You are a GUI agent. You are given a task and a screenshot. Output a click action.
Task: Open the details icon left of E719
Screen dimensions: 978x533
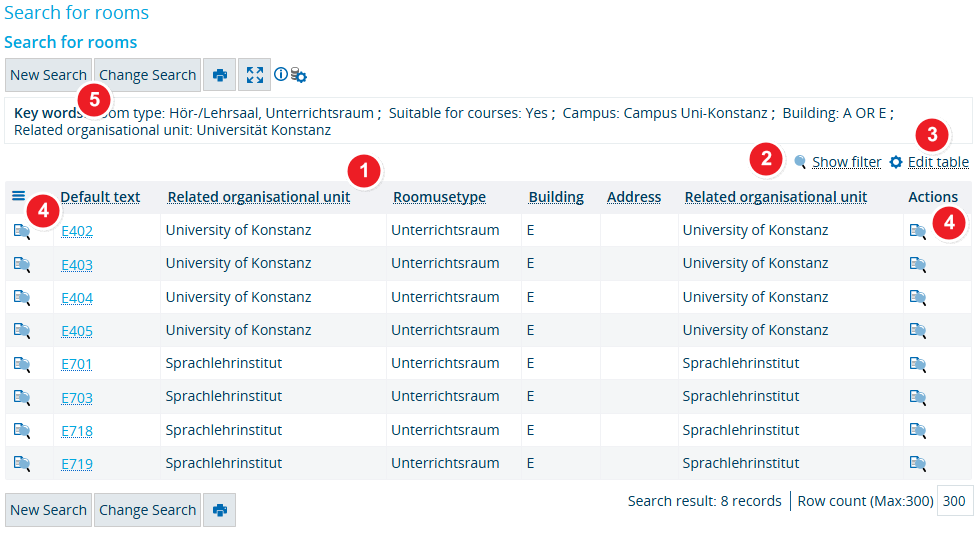coord(22,463)
